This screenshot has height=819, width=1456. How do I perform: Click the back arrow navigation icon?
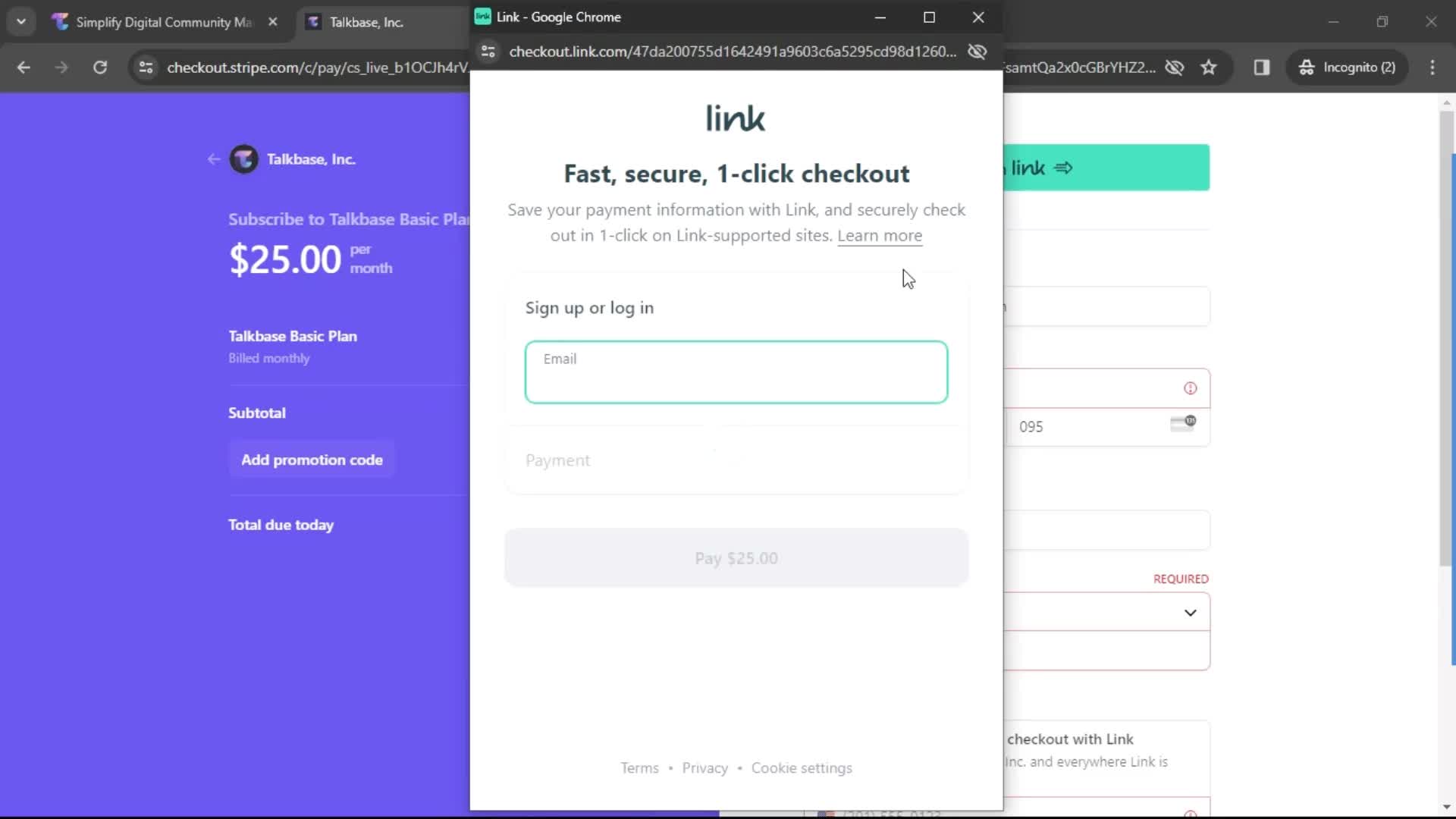coord(24,67)
